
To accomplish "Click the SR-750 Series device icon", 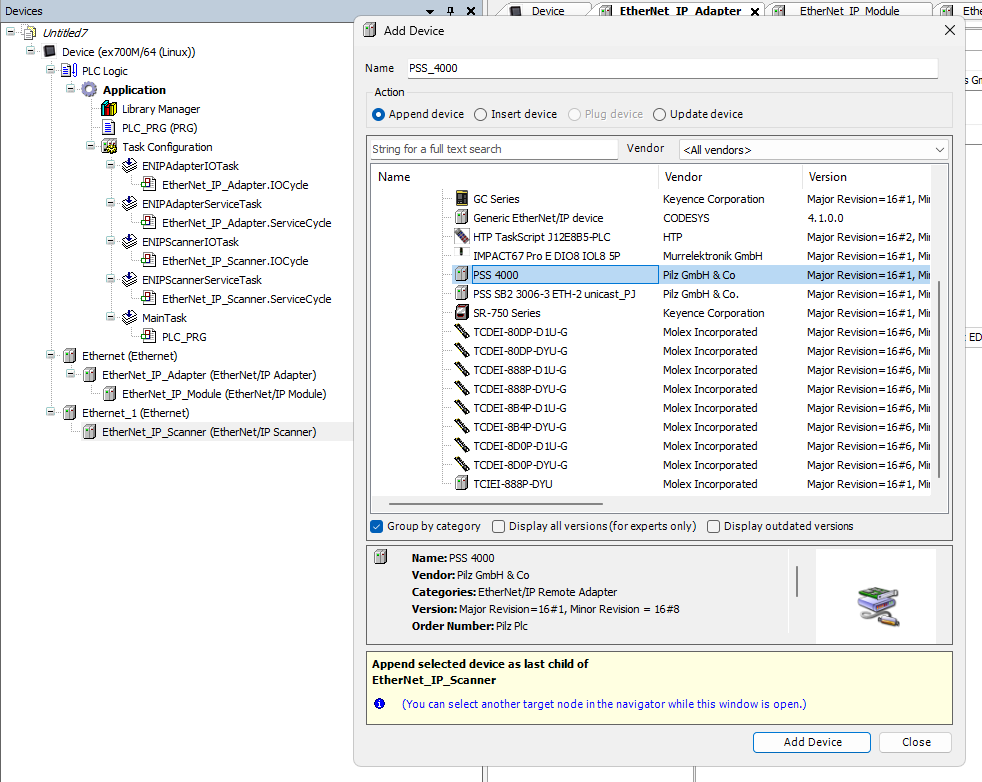I will coord(462,312).
